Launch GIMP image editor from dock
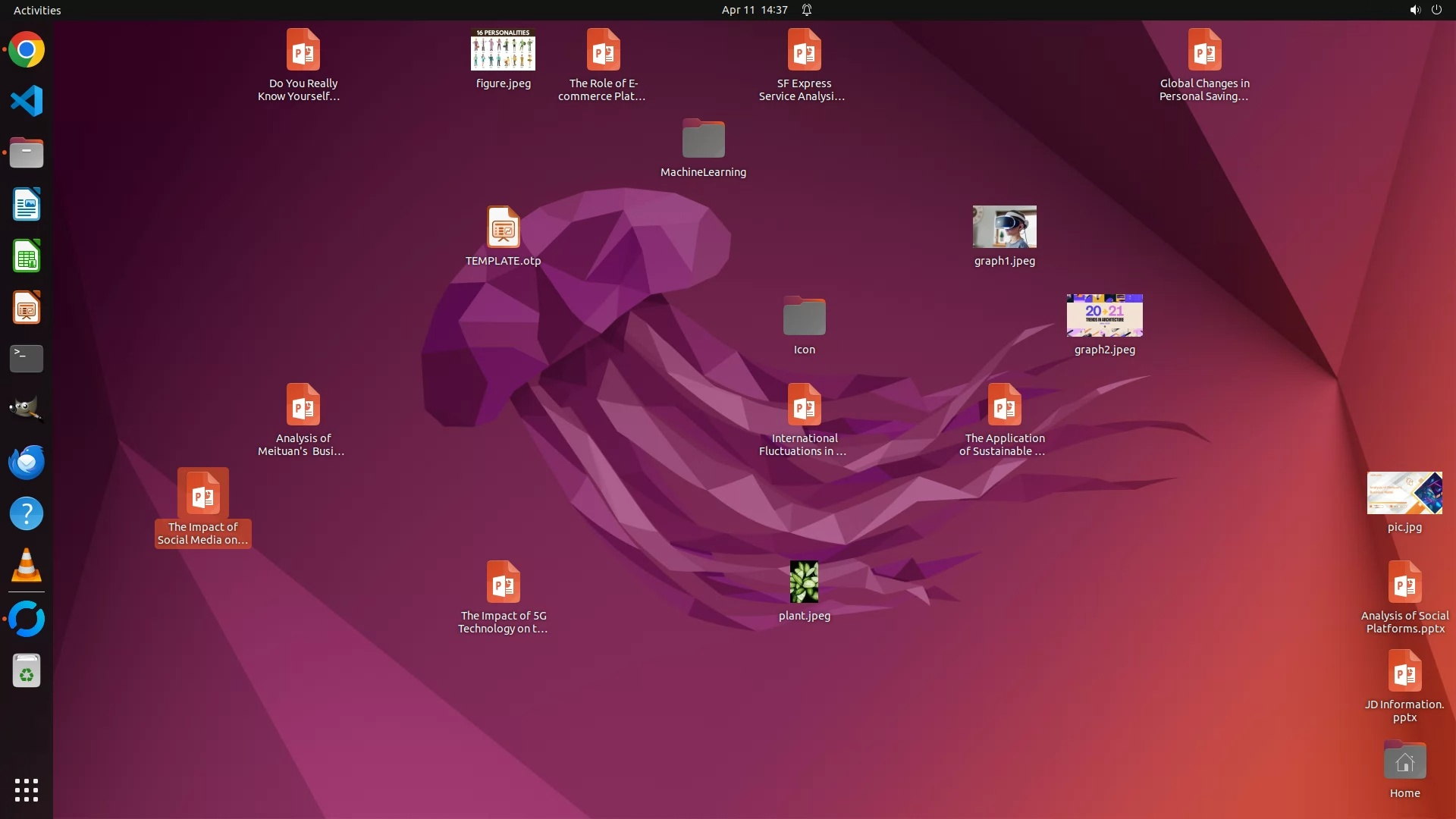The height and width of the screenshot is (819, 1456). pyautogui.click(x=27, y=409)
